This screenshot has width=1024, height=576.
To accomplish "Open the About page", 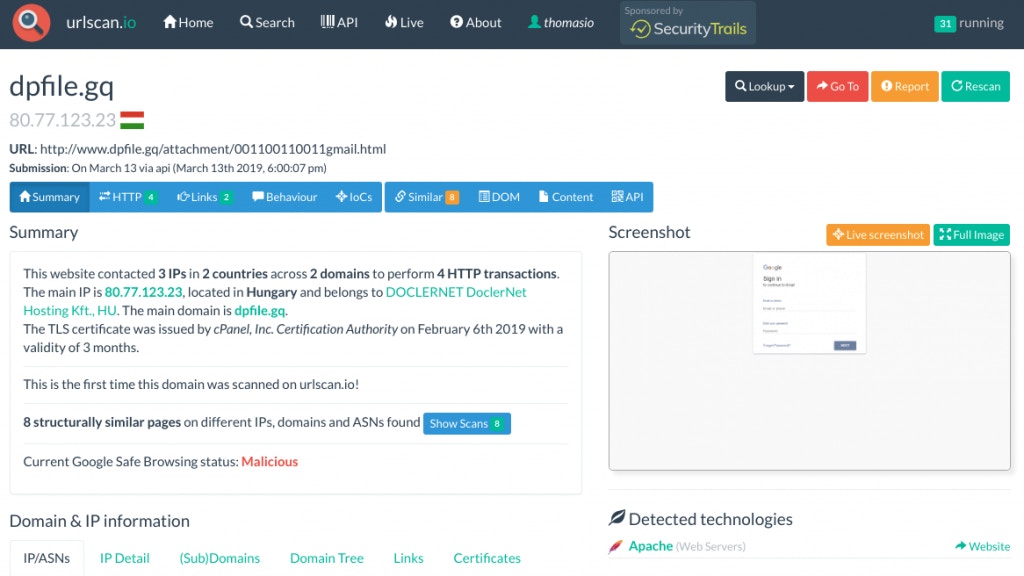I will click(x=475, y=22).
